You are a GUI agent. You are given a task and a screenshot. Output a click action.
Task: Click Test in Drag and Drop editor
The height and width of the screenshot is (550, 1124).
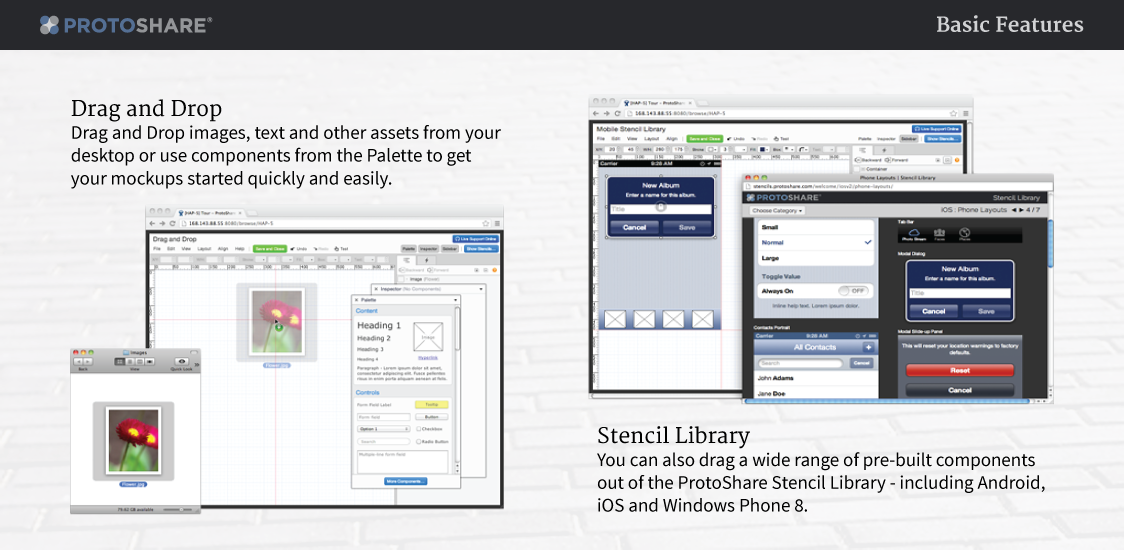point(341,249)
